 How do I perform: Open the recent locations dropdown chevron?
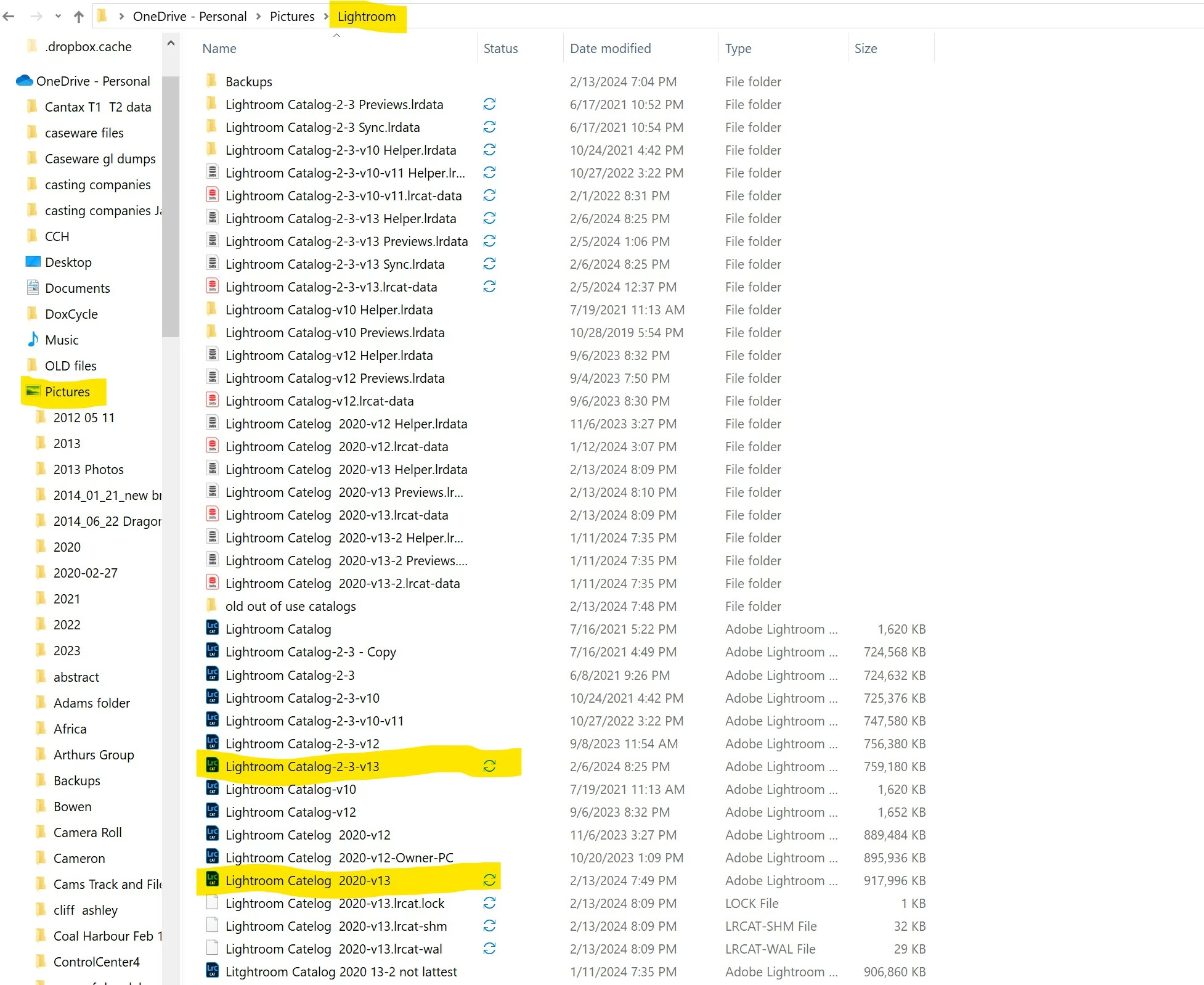58,17
